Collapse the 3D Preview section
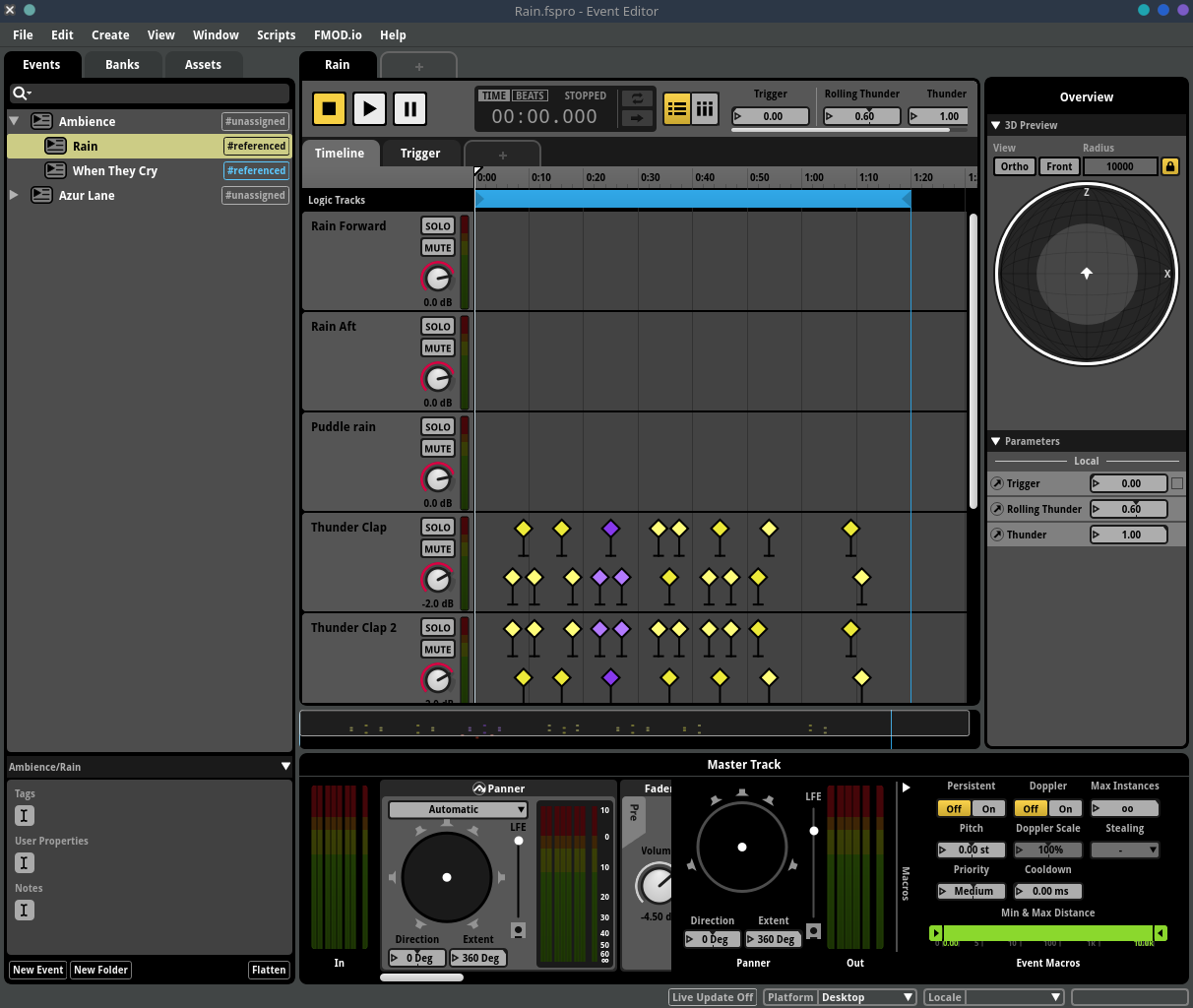1193x1008 pixels. pos(995,125)
